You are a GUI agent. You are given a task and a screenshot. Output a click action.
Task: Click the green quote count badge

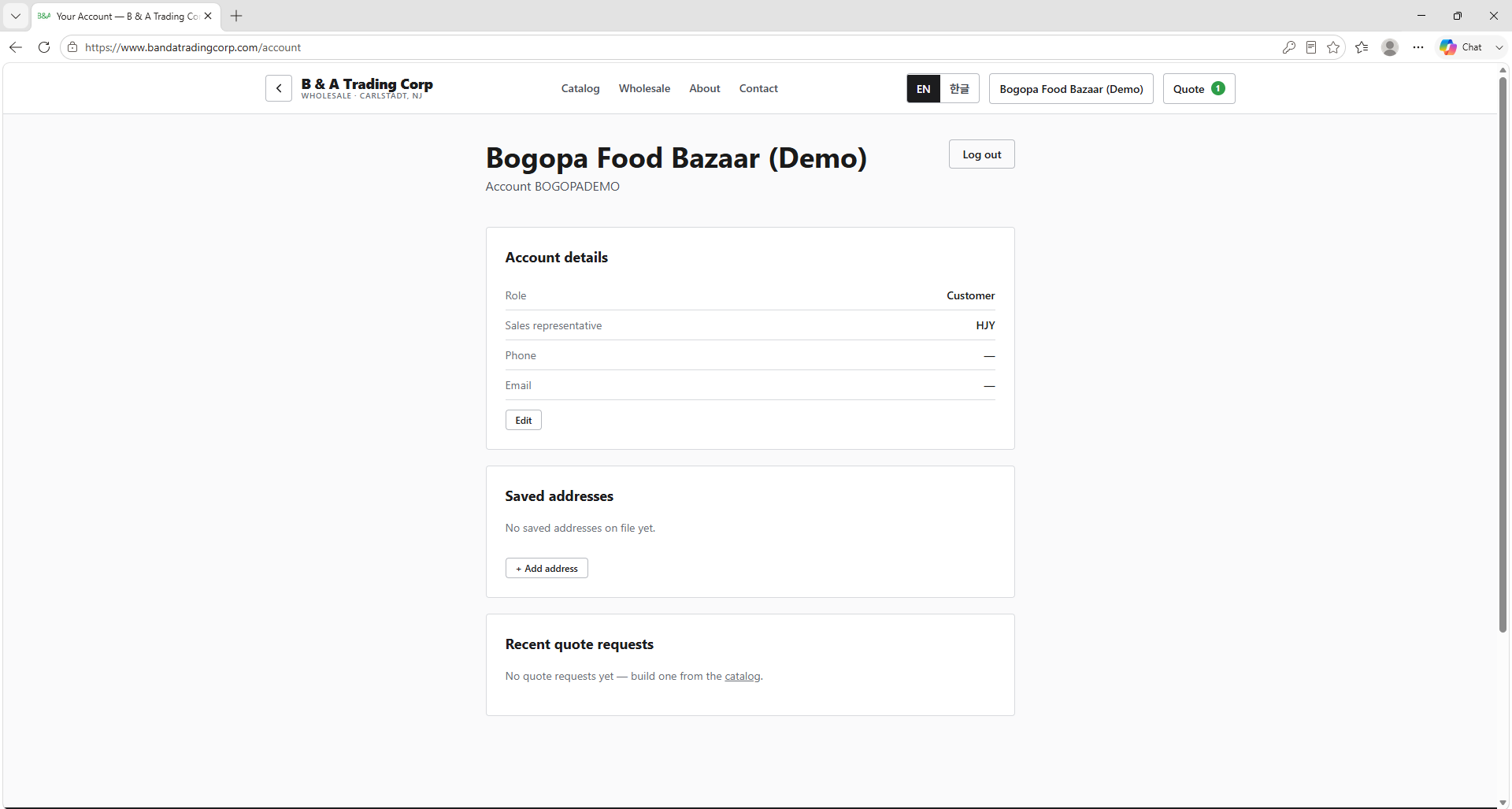(x=1218, y=88)
